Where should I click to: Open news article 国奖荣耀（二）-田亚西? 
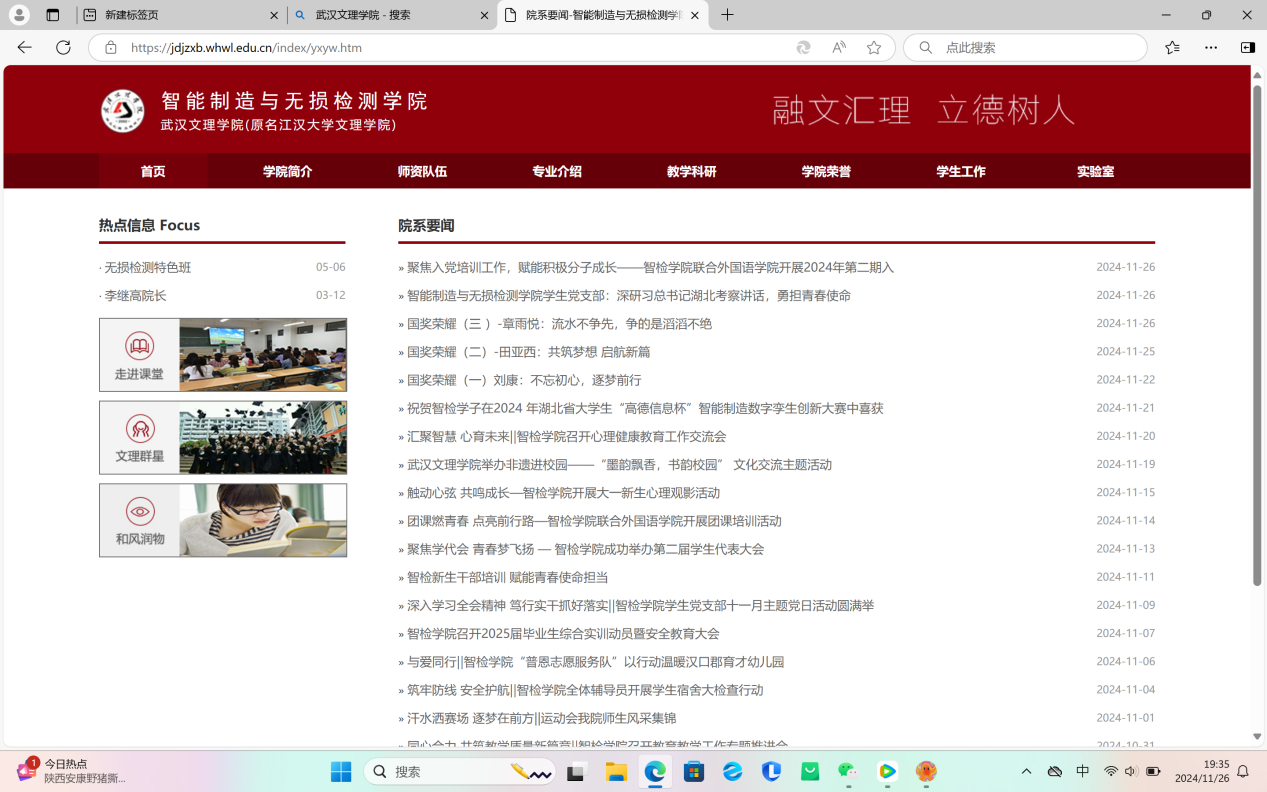tap(528, 352)
